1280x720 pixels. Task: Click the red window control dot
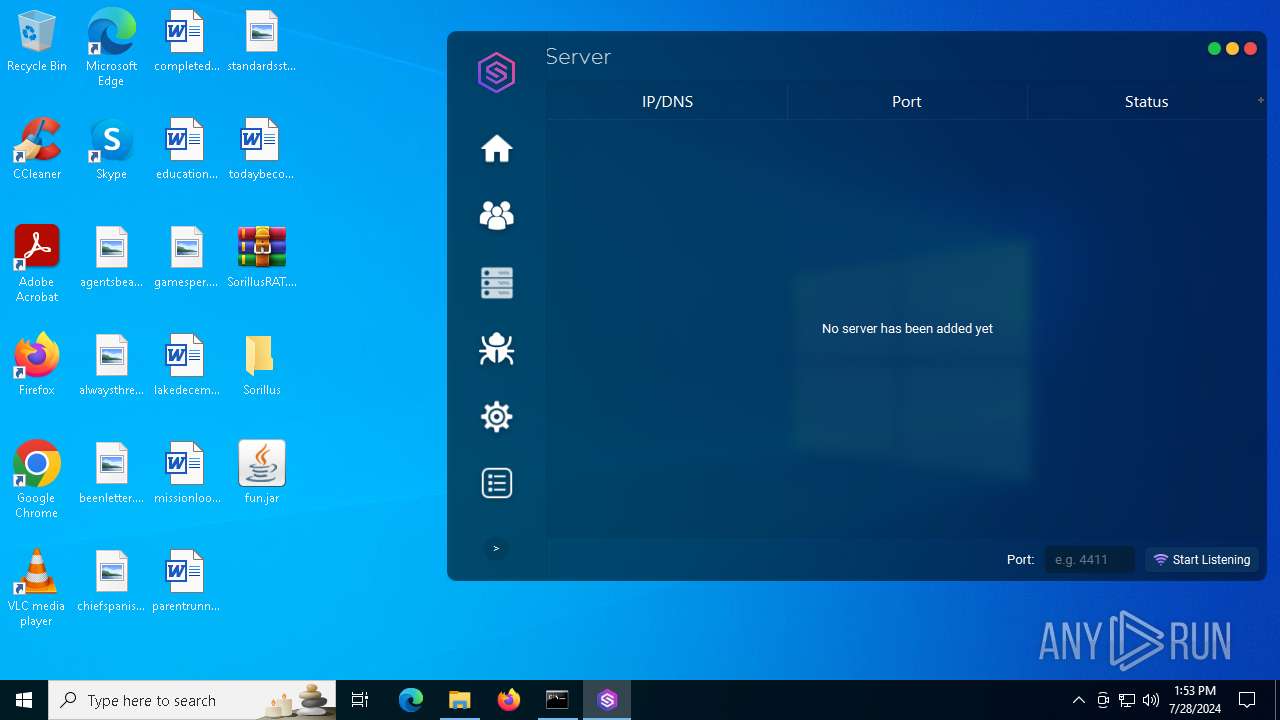click(1250, 49)
